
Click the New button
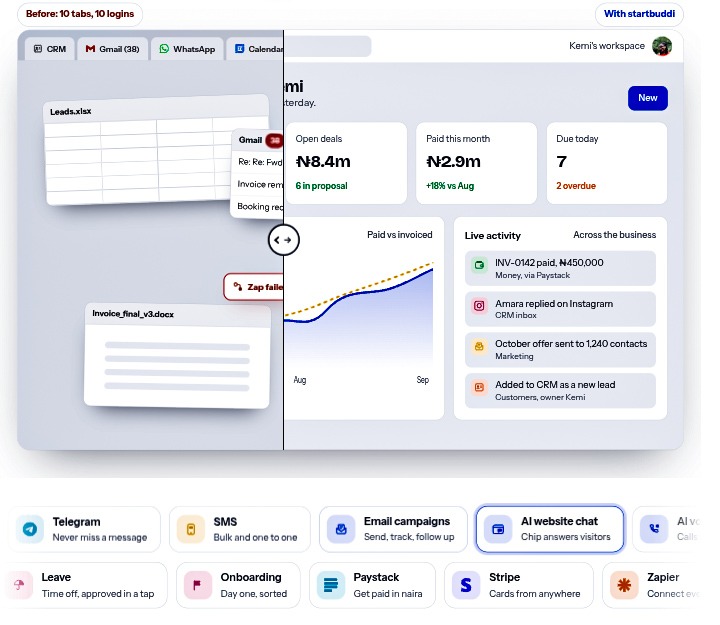(x=647, y=98)
